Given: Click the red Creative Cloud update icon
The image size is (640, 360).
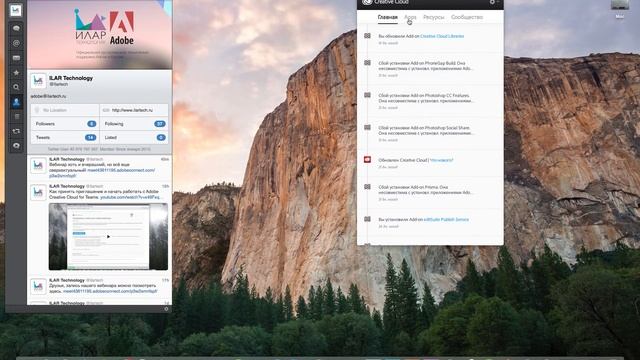Looking at the screenshot, I should tap(367, 160).
